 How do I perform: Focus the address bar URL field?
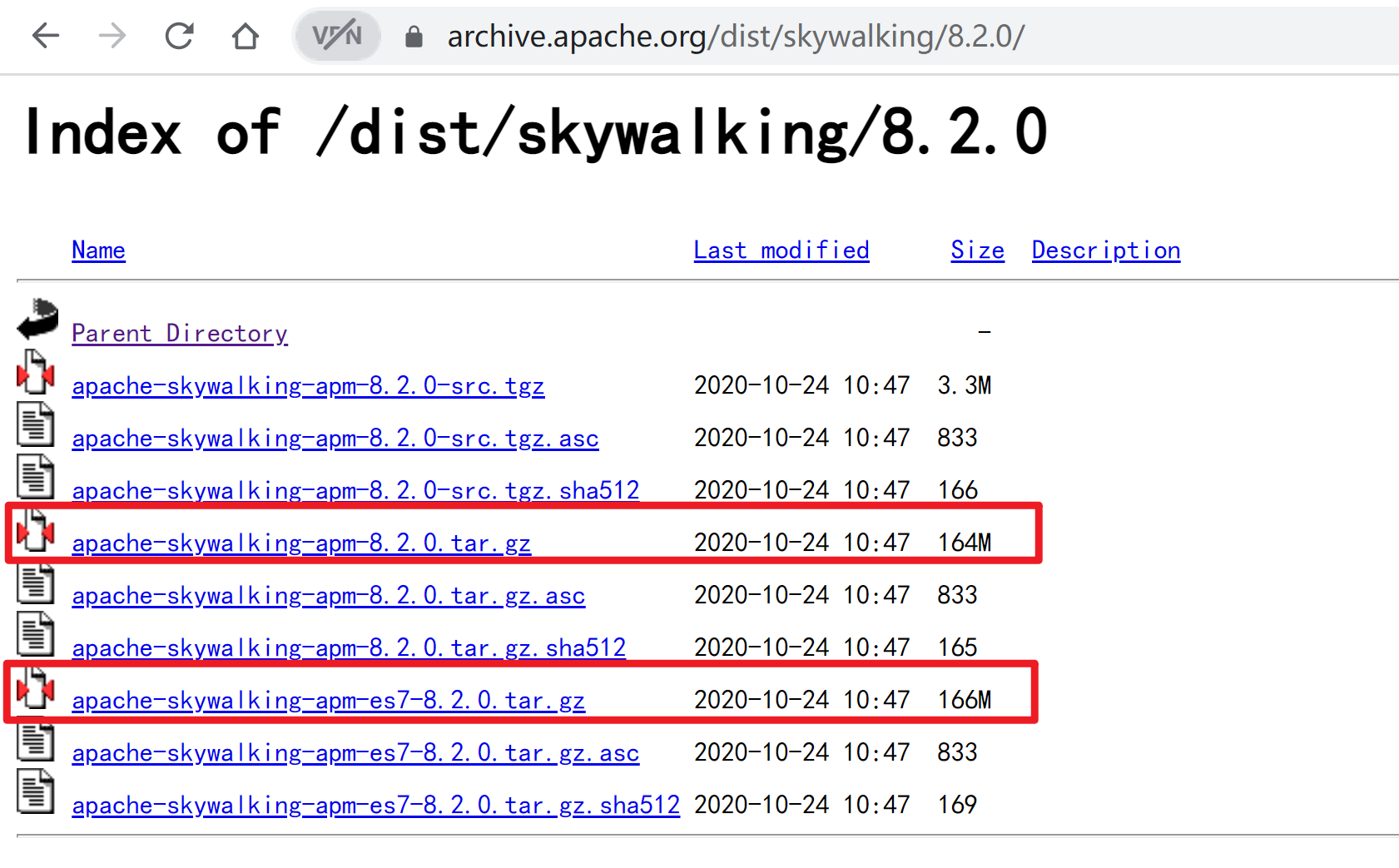736,36
